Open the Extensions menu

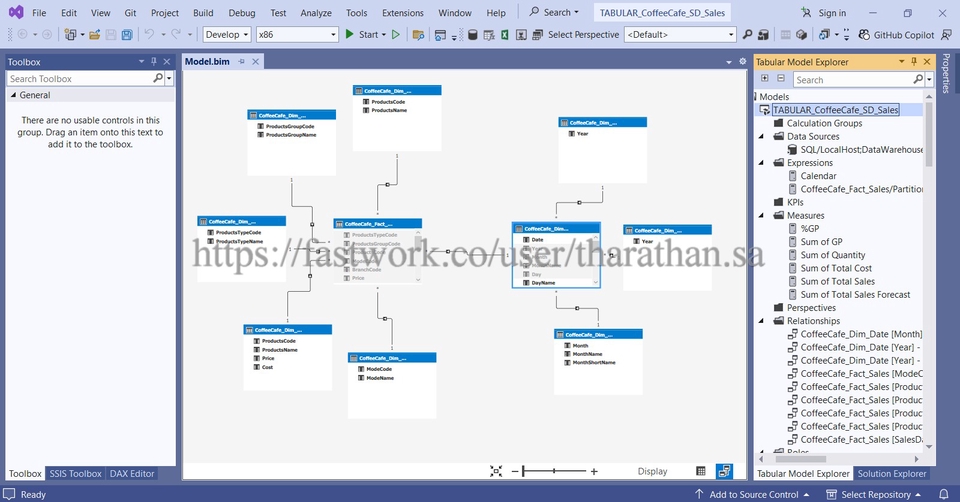pyautogui.click(x=402, y=13)
